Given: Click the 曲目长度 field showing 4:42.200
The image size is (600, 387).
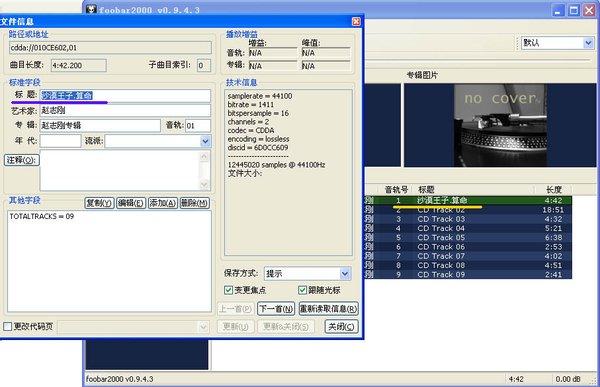Looking at the screenshot, I should pyautogui.click(x=78, y=65).
